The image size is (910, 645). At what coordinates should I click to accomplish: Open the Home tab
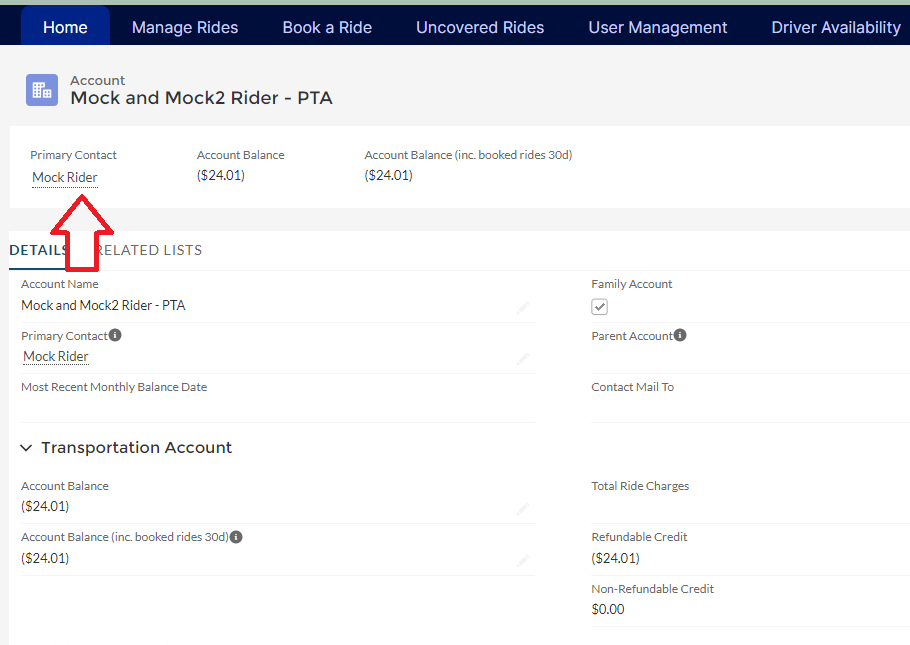coord(65,27)
